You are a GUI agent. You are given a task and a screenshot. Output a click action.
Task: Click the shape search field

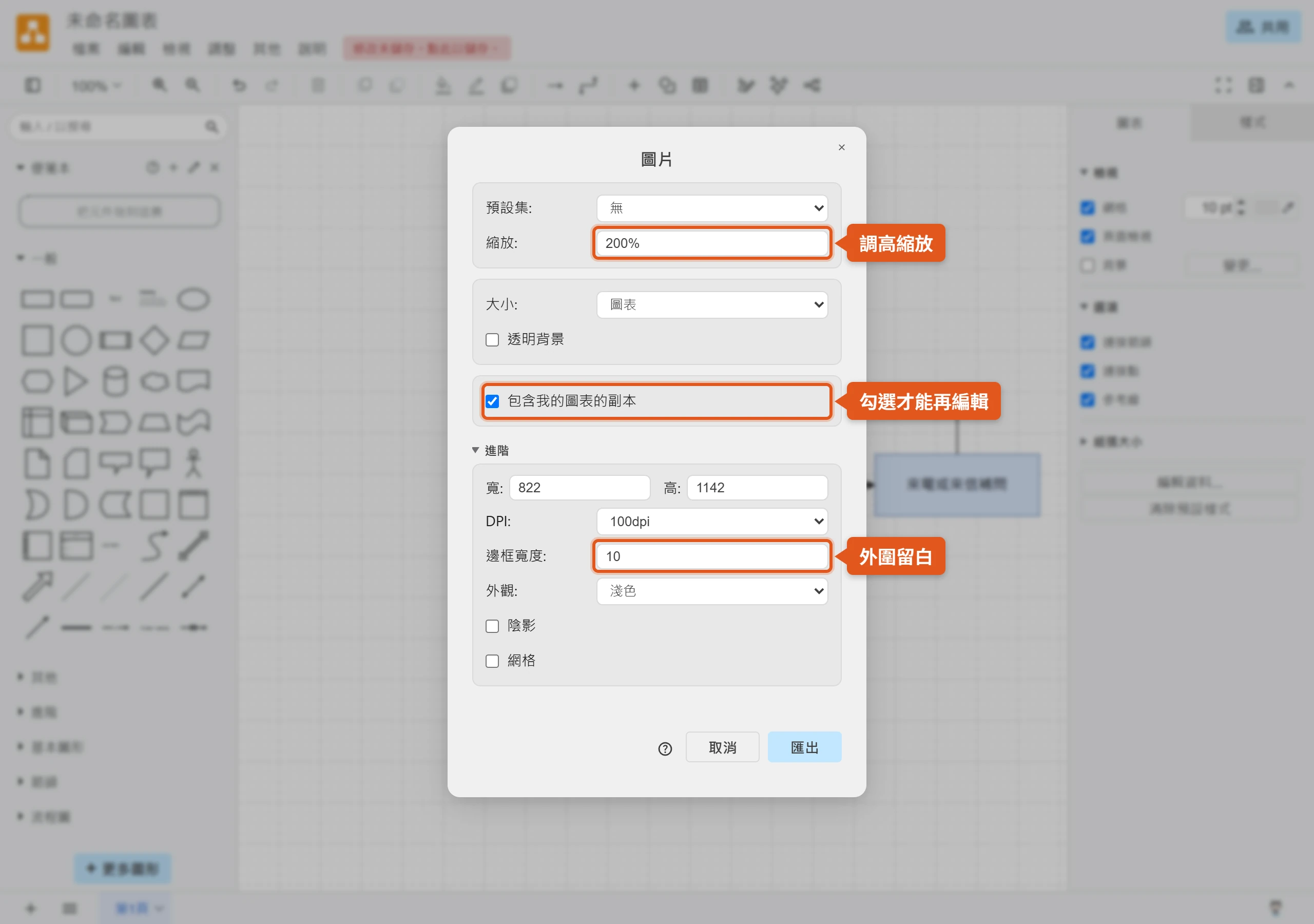(x=118, y=126)
